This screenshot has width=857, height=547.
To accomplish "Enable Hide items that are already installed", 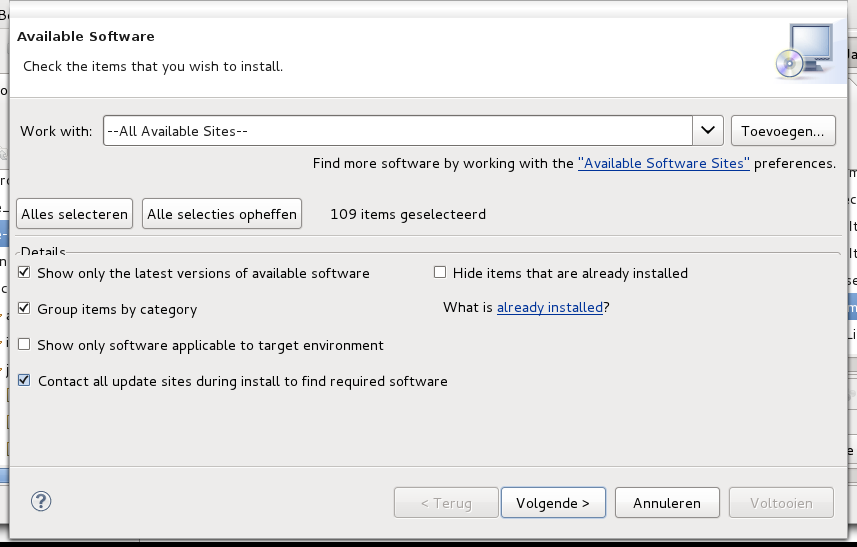I will click(x=440, y=272).
